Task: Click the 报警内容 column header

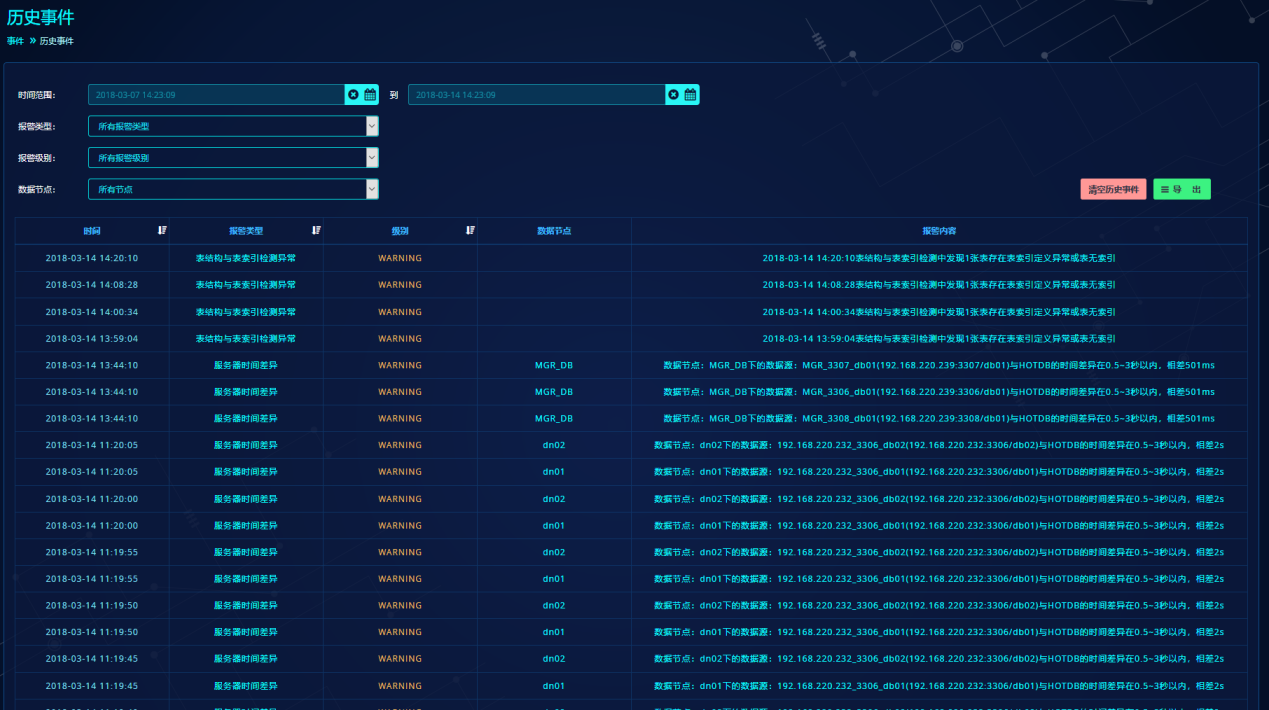Action: pyautogui.click(x=939, y=231)
